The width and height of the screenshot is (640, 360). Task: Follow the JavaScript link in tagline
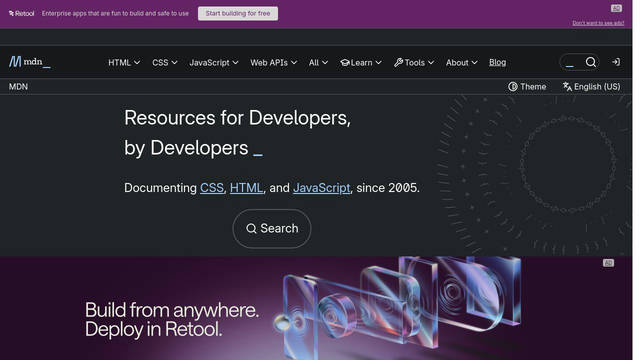coord(321,188)
